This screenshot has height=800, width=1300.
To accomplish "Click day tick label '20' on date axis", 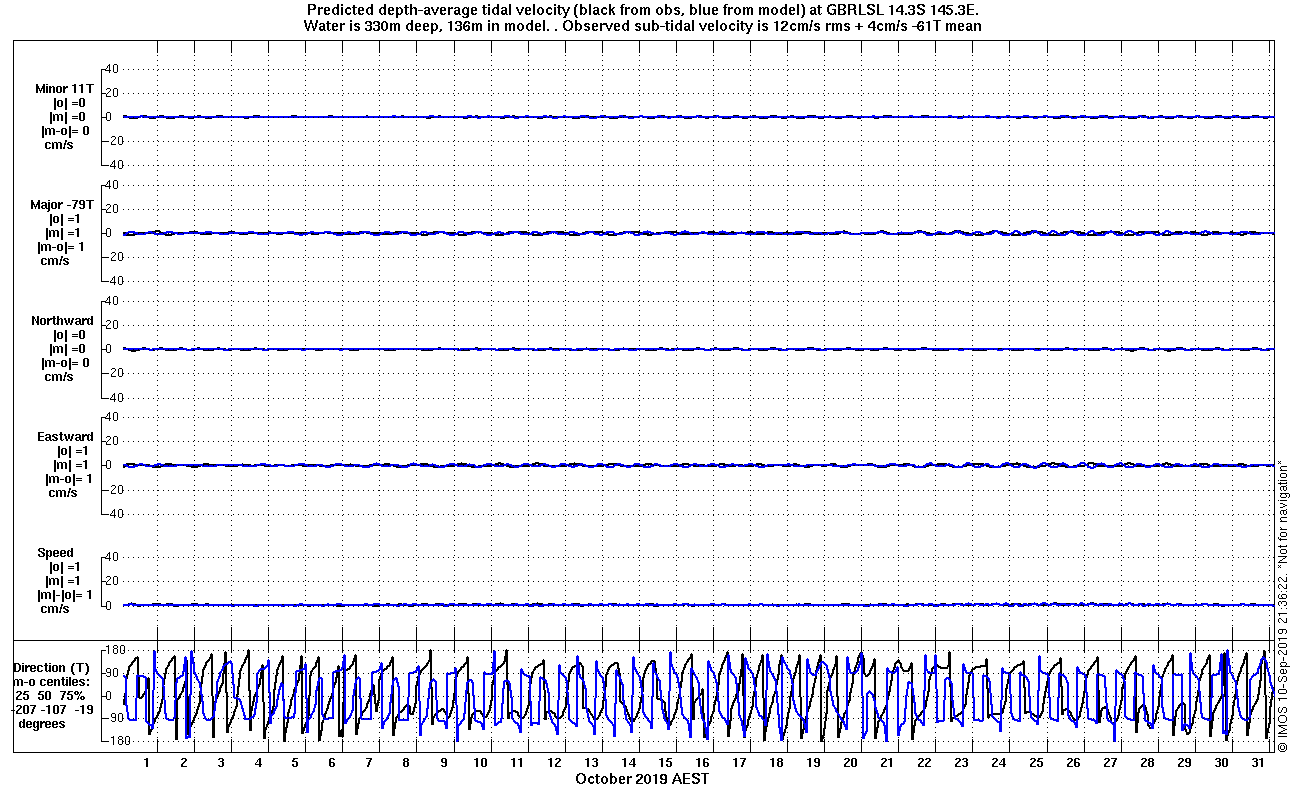I will click(850, 763).
